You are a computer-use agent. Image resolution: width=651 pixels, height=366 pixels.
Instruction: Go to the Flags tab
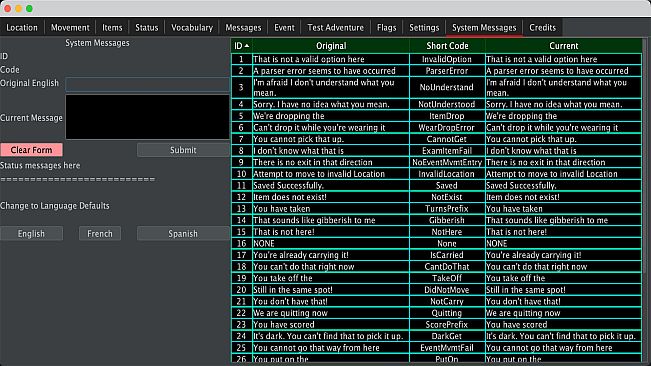point(387,28)
